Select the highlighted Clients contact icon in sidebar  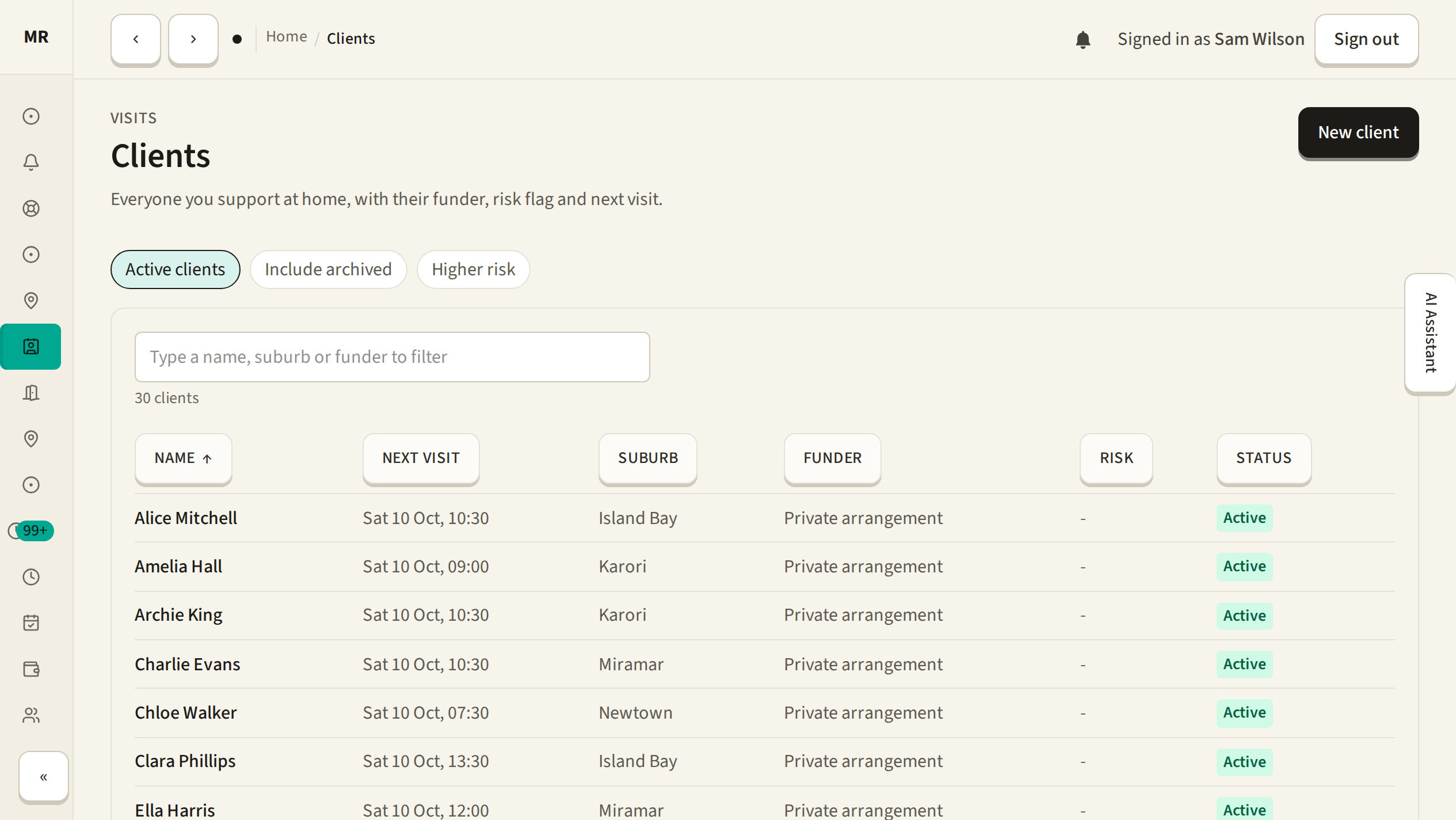point(31,347)
